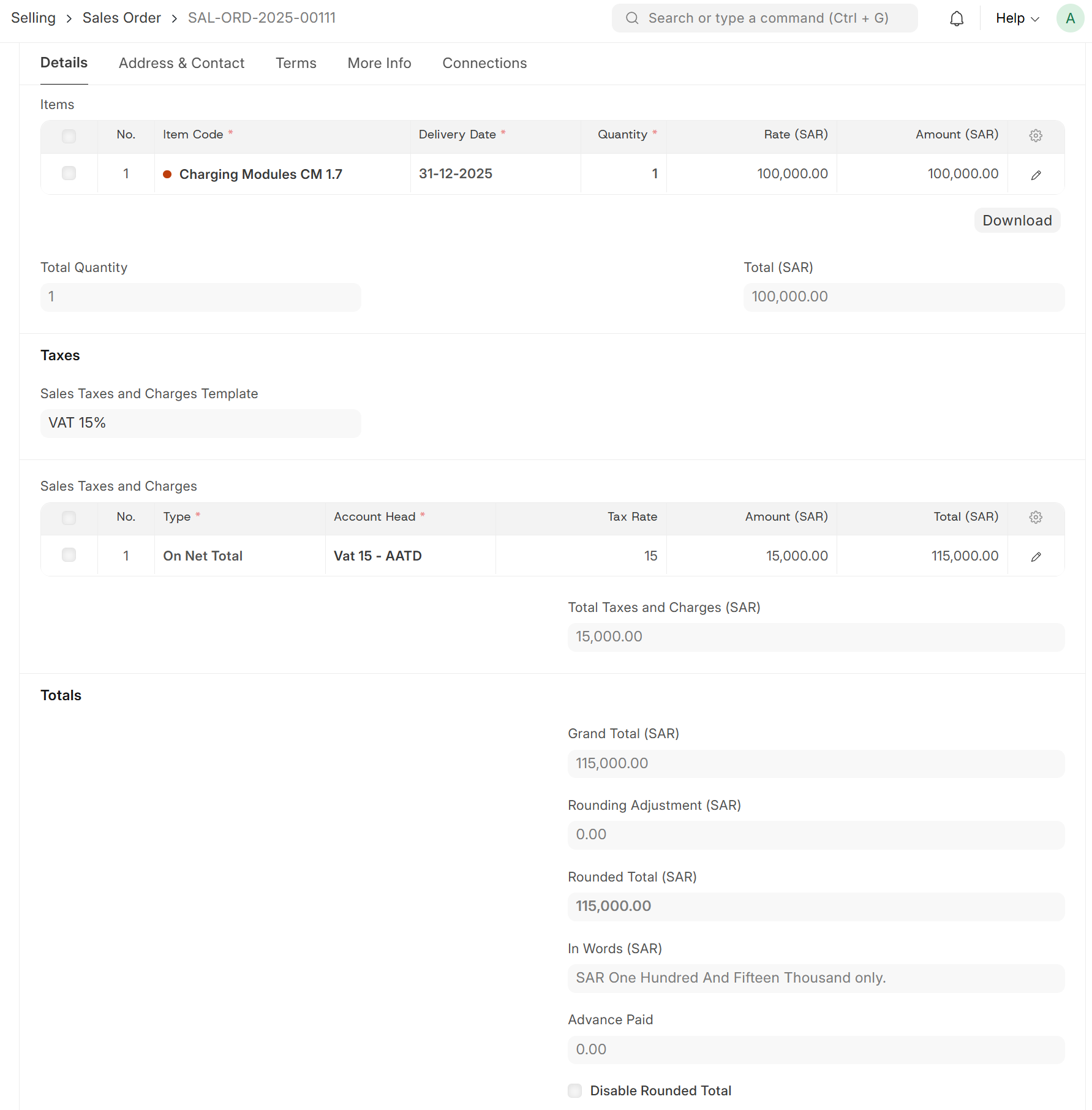Open the Connections tab
Screen dimensions: 1092x1110
(484, 63)
